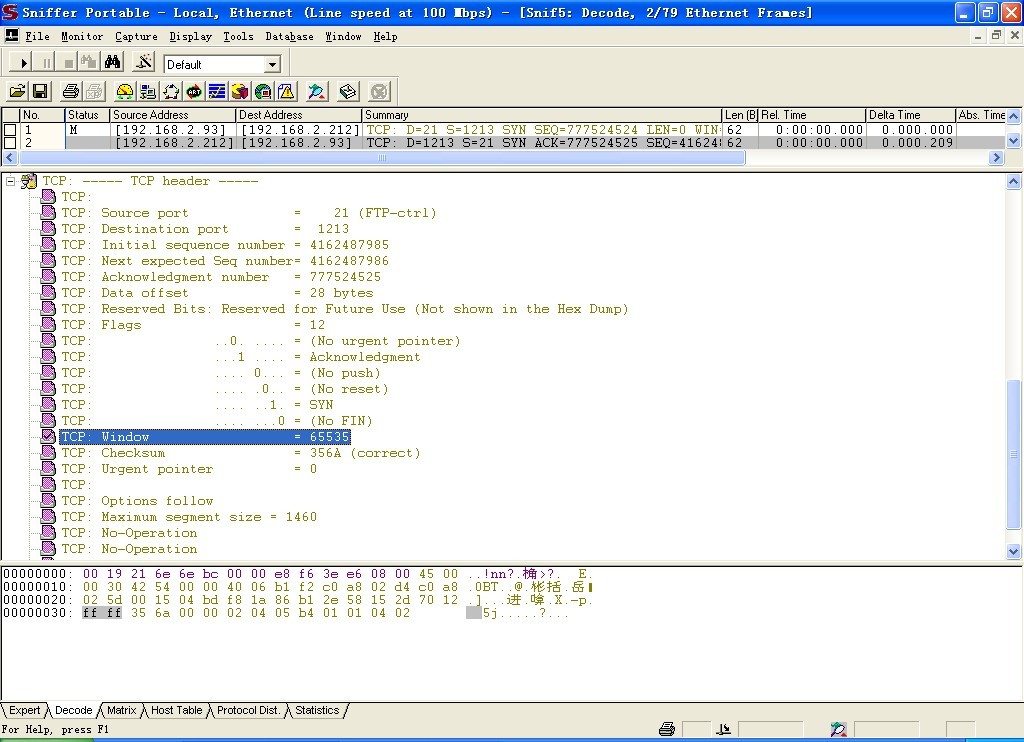
Task: Select the TCP Source port row
Action: tap(248, 213)
